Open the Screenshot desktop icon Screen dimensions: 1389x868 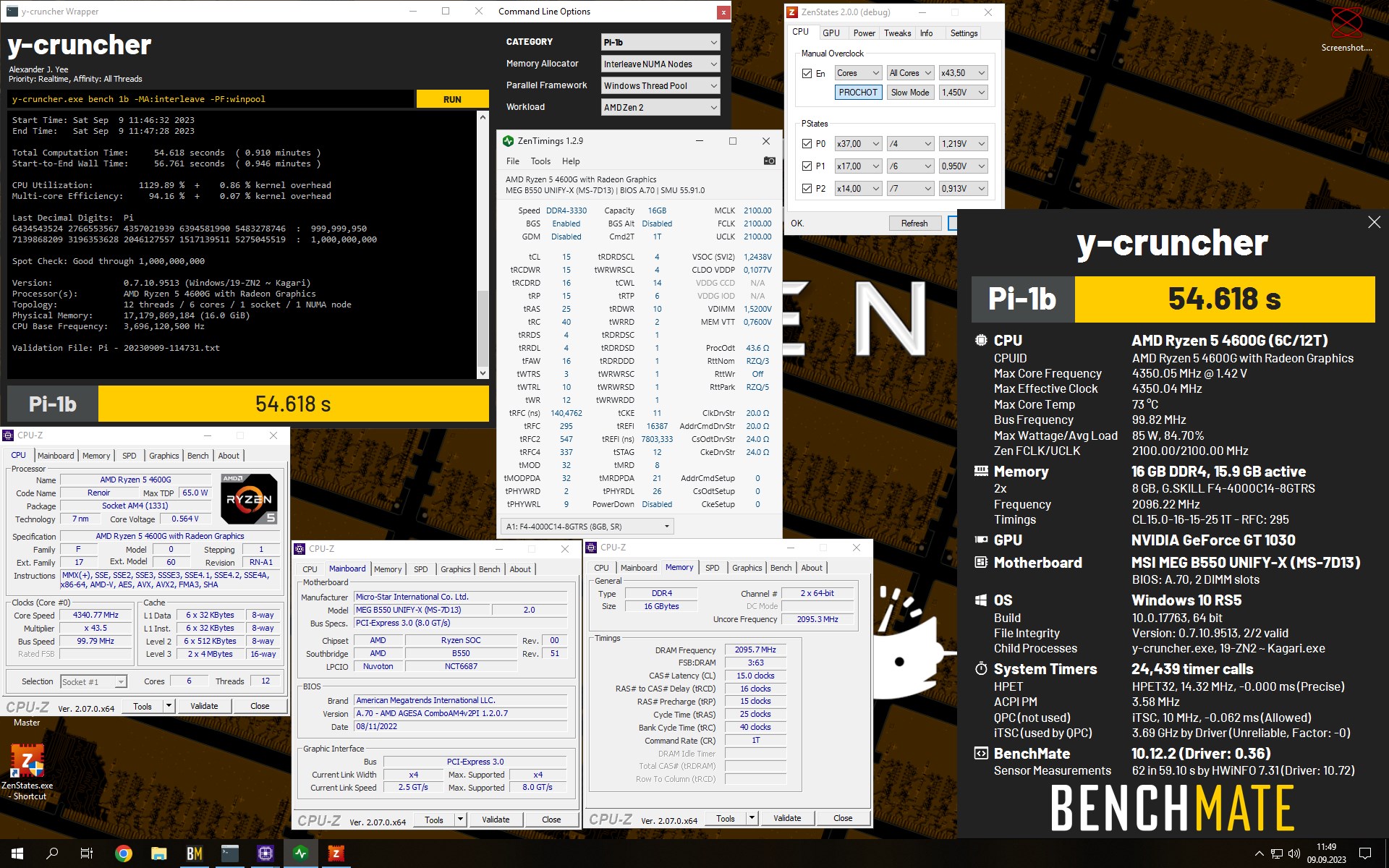(1346, 30)
